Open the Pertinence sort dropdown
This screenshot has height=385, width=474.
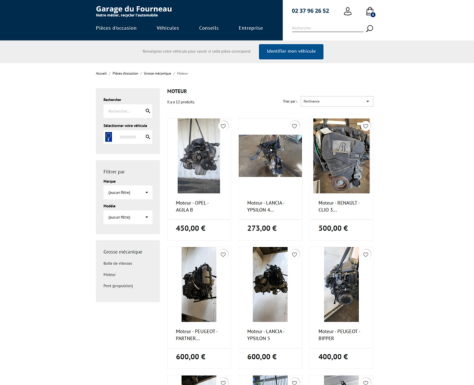point(337,101)
